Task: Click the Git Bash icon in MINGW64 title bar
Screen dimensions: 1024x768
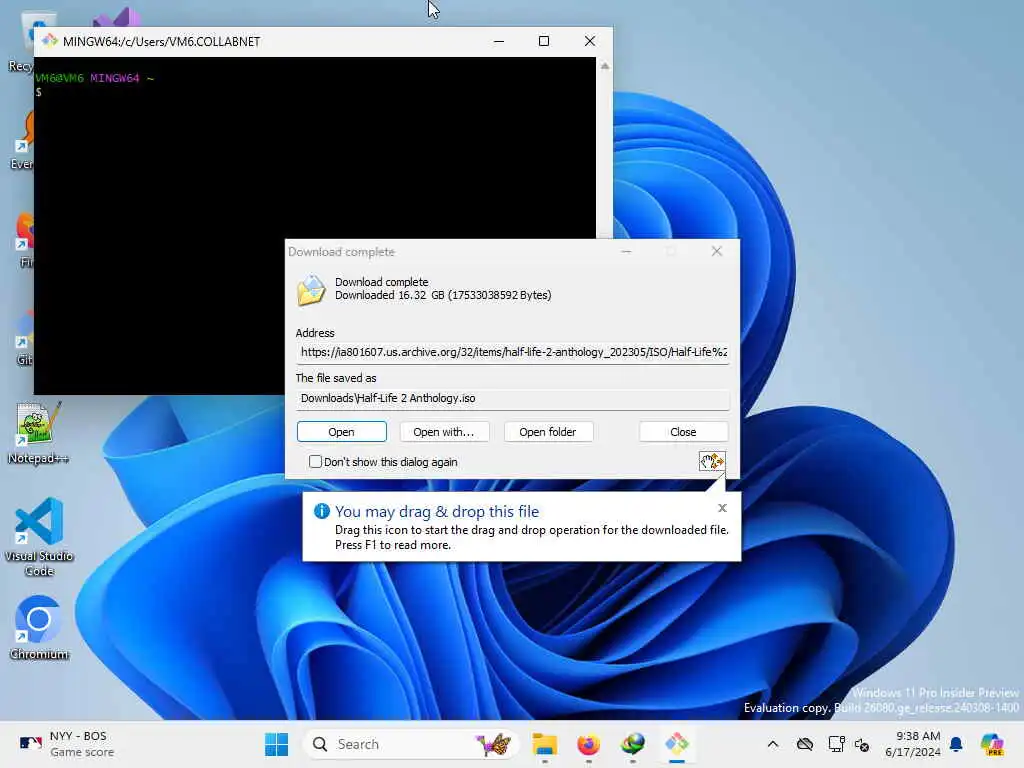Action: click(49, 41)
